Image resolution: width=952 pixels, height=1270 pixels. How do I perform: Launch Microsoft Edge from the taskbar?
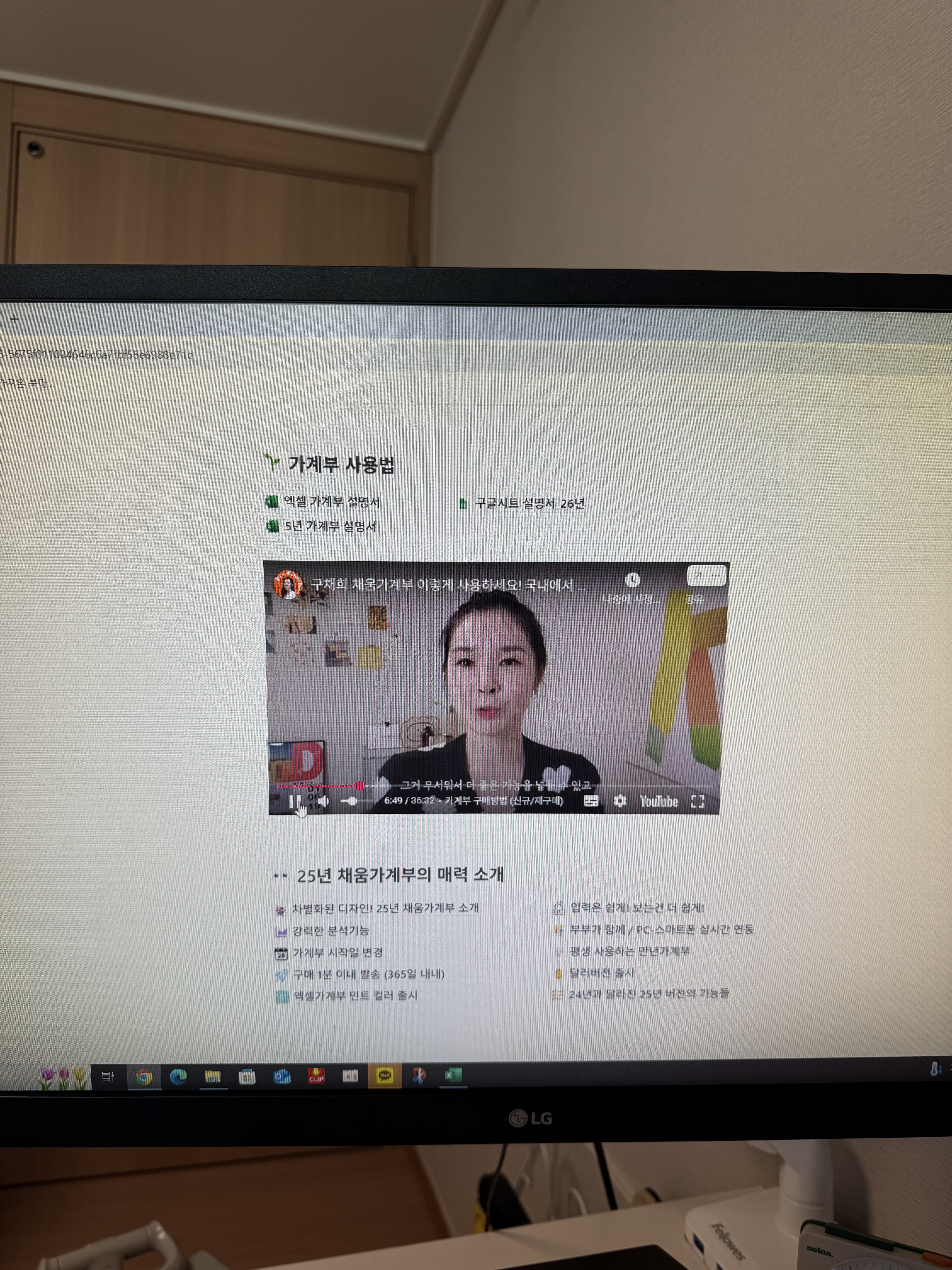178,1077
